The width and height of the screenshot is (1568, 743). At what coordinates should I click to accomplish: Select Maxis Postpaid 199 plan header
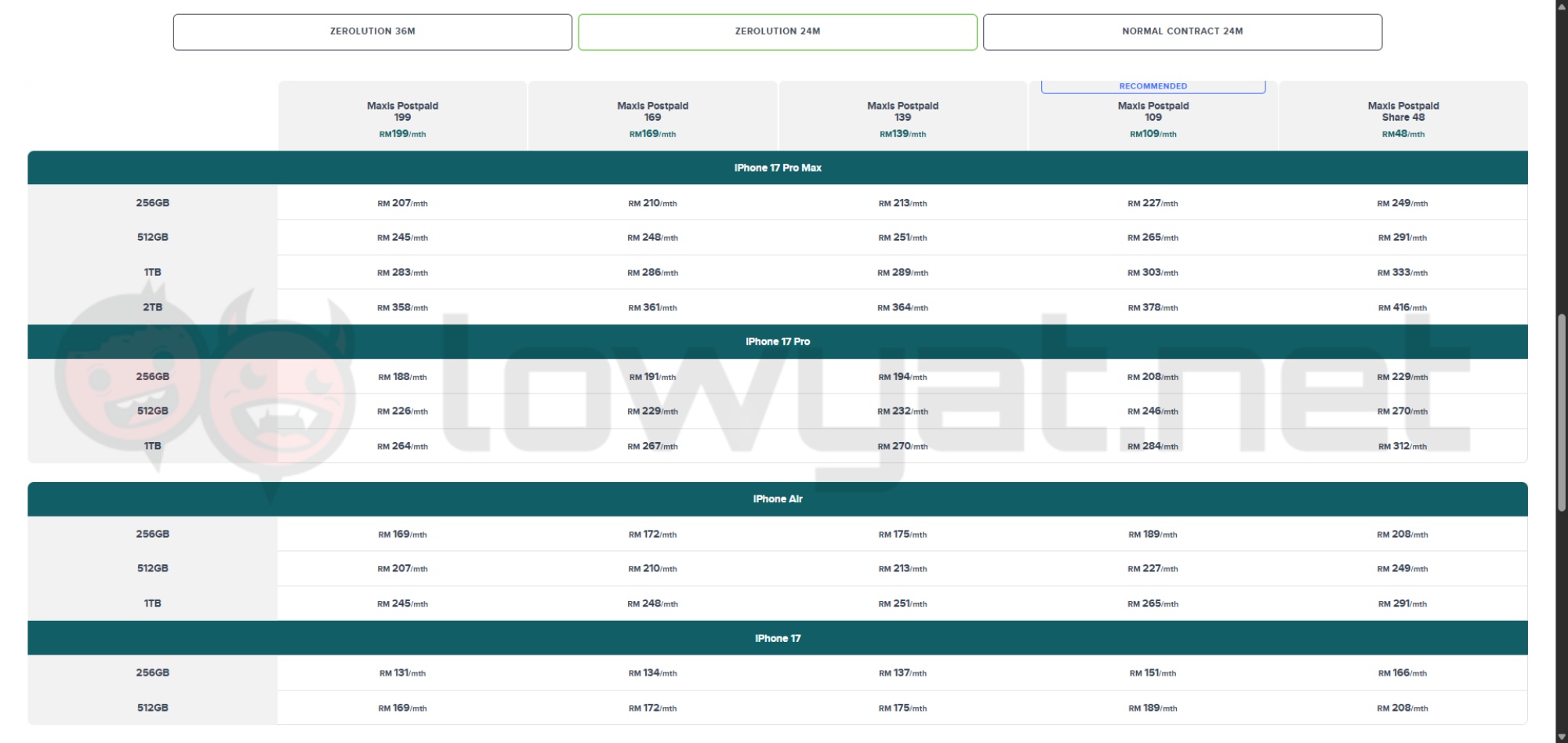click(x=402, y=116)
